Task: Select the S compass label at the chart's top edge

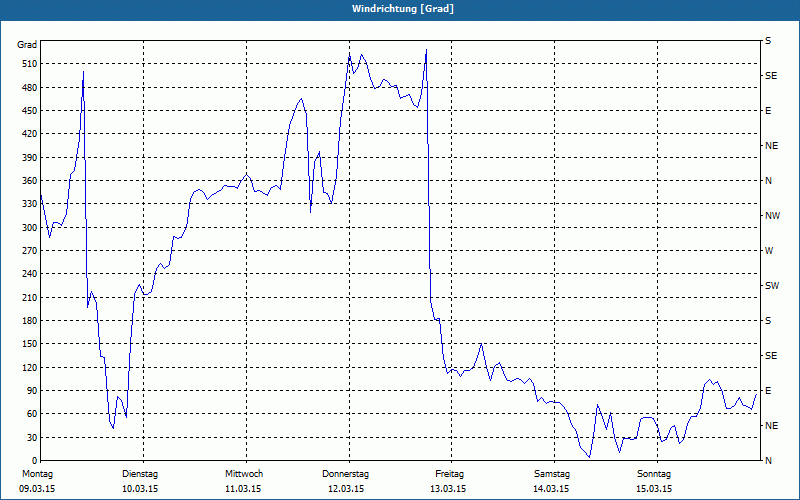Action: point(768,41)
